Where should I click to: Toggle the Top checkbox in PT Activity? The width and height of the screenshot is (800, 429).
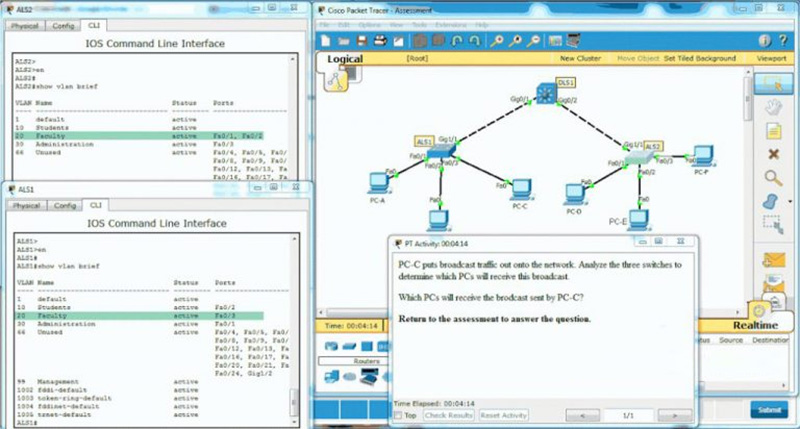(x=398, y=415)
